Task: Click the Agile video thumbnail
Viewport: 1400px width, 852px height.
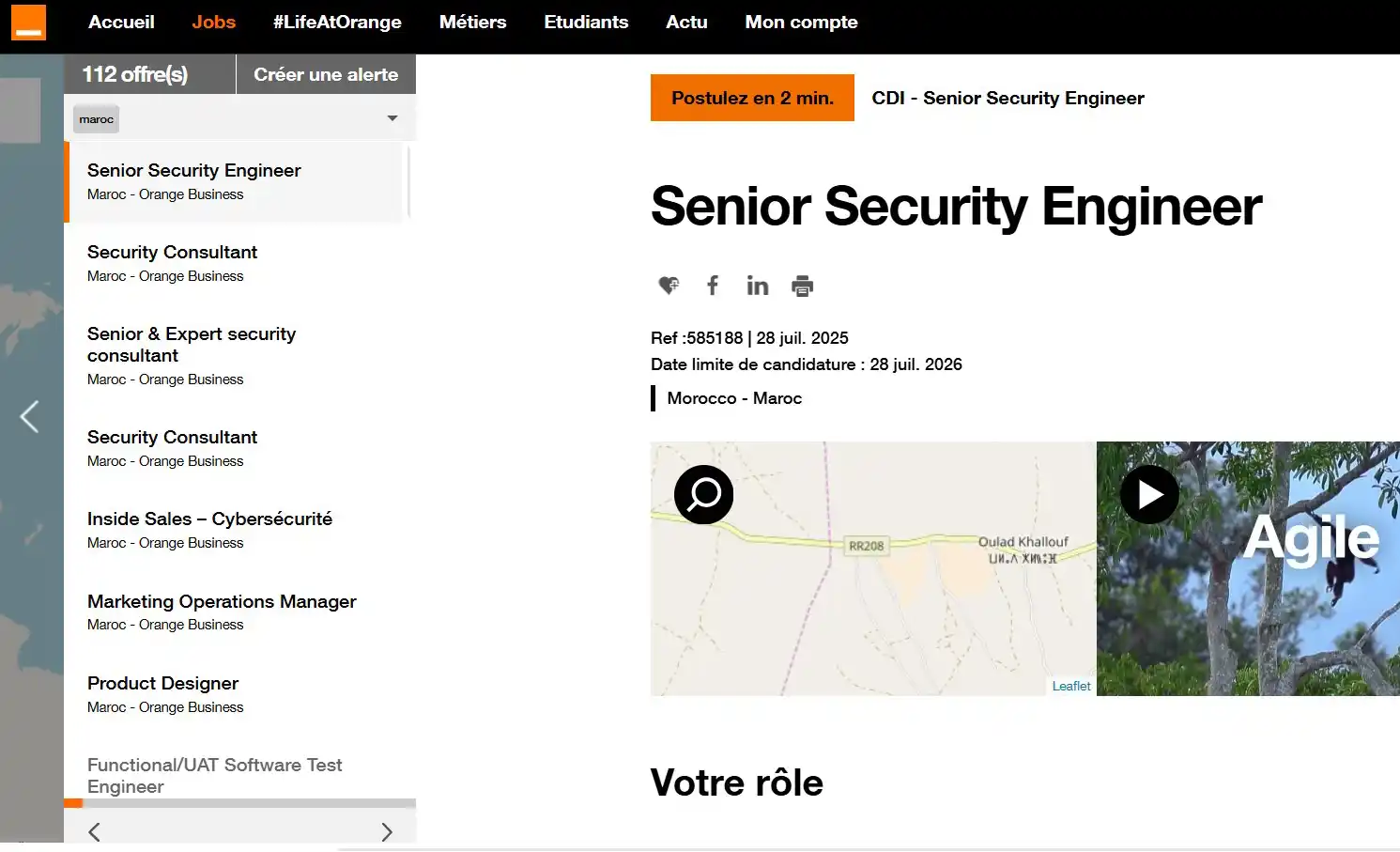Action: (1248, 568)
